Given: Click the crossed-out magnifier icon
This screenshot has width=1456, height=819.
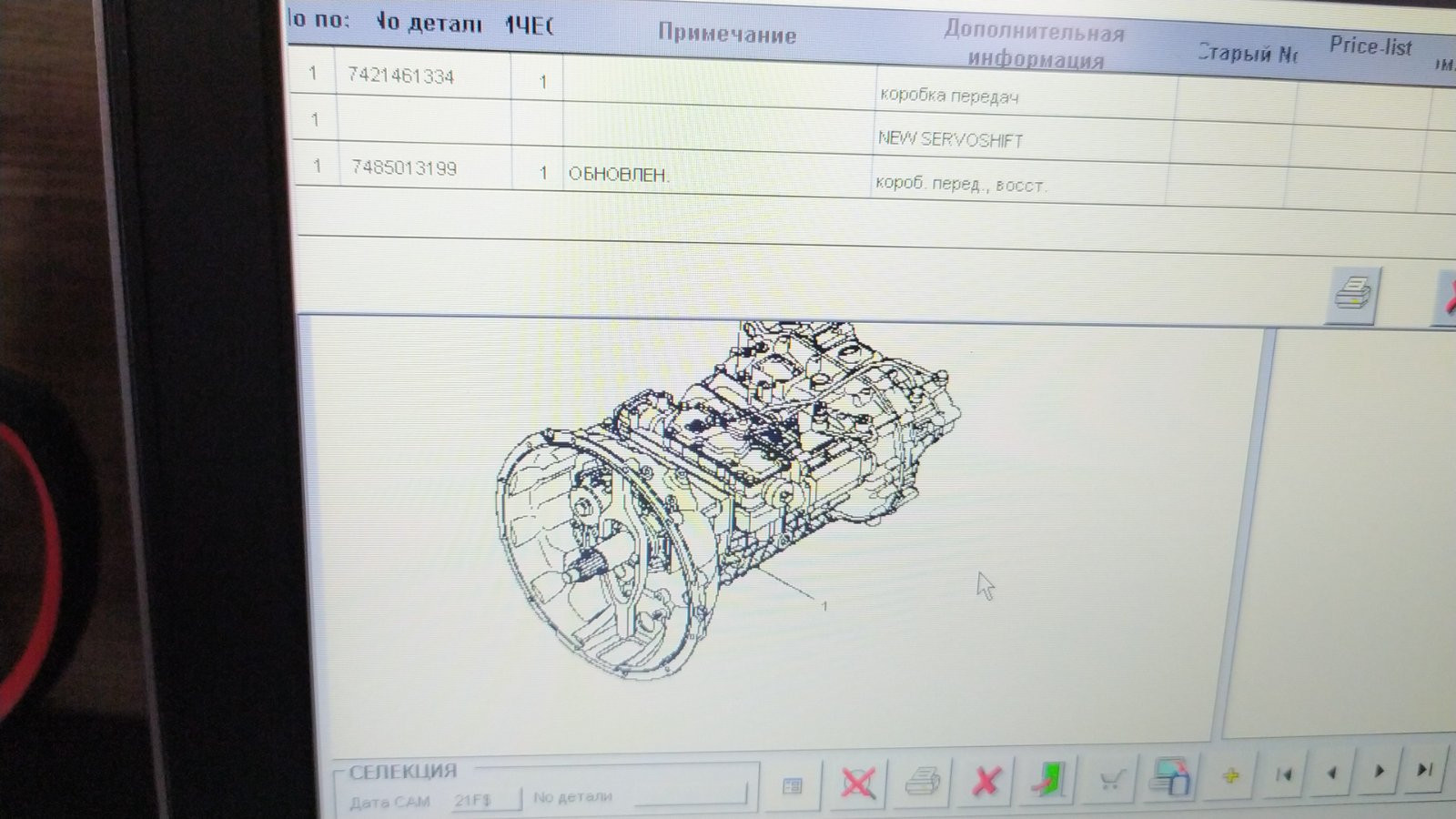Looking at the screenshot, I should click(857, 783).
